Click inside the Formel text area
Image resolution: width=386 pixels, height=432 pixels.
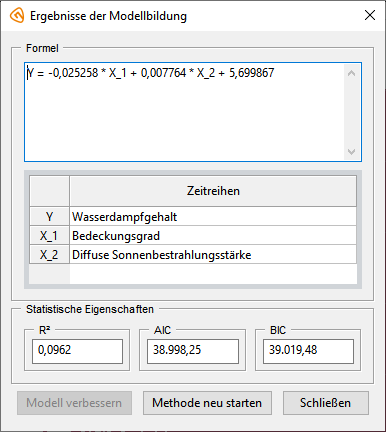tap(185, 112)
